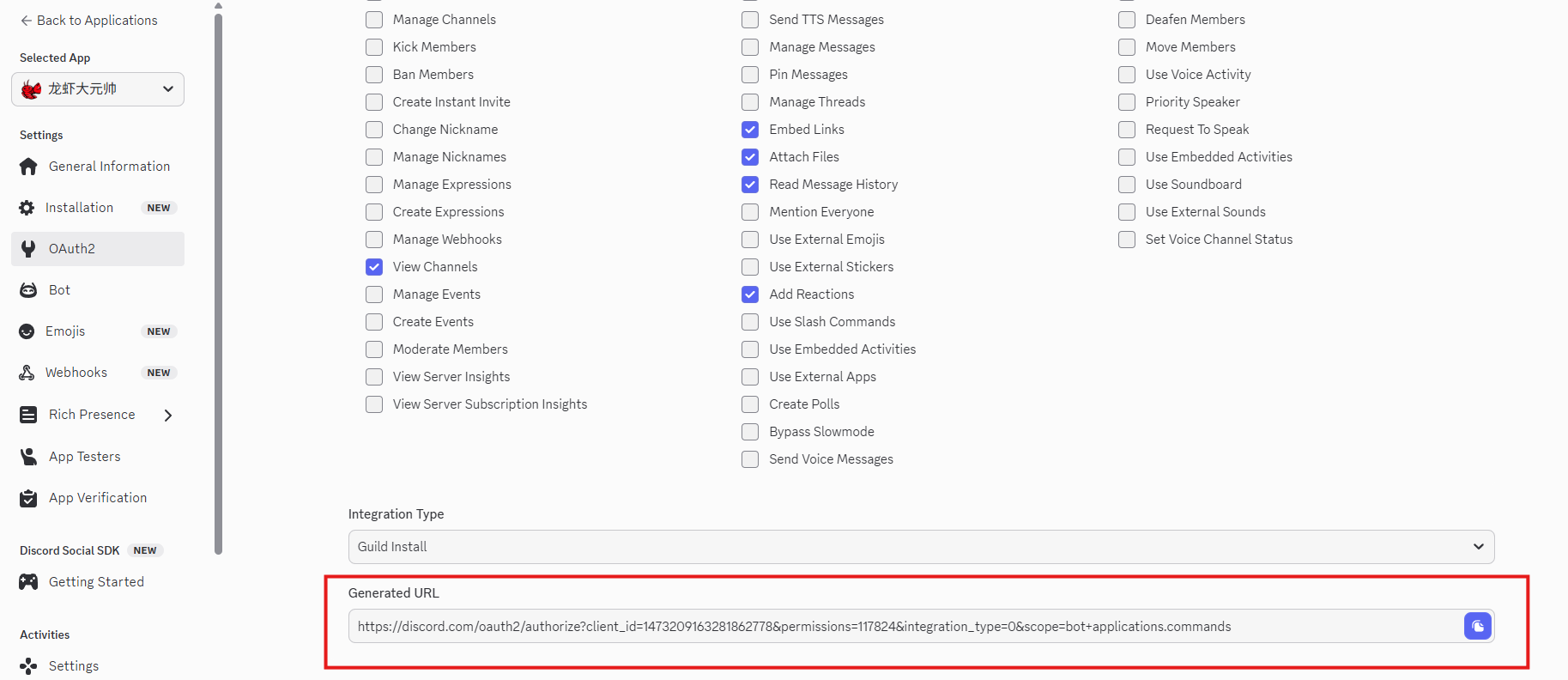This screenshot has height=680, width=1568.
Task: Click the sidebar vertical scrollbar
Action: coord(218,283)
